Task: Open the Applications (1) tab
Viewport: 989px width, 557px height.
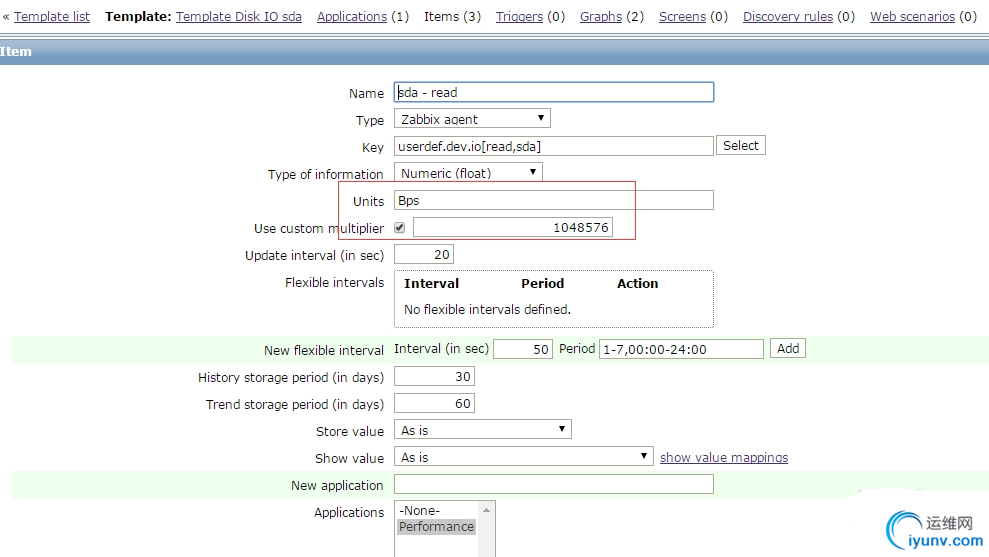Action: click(x=352, y=16)
